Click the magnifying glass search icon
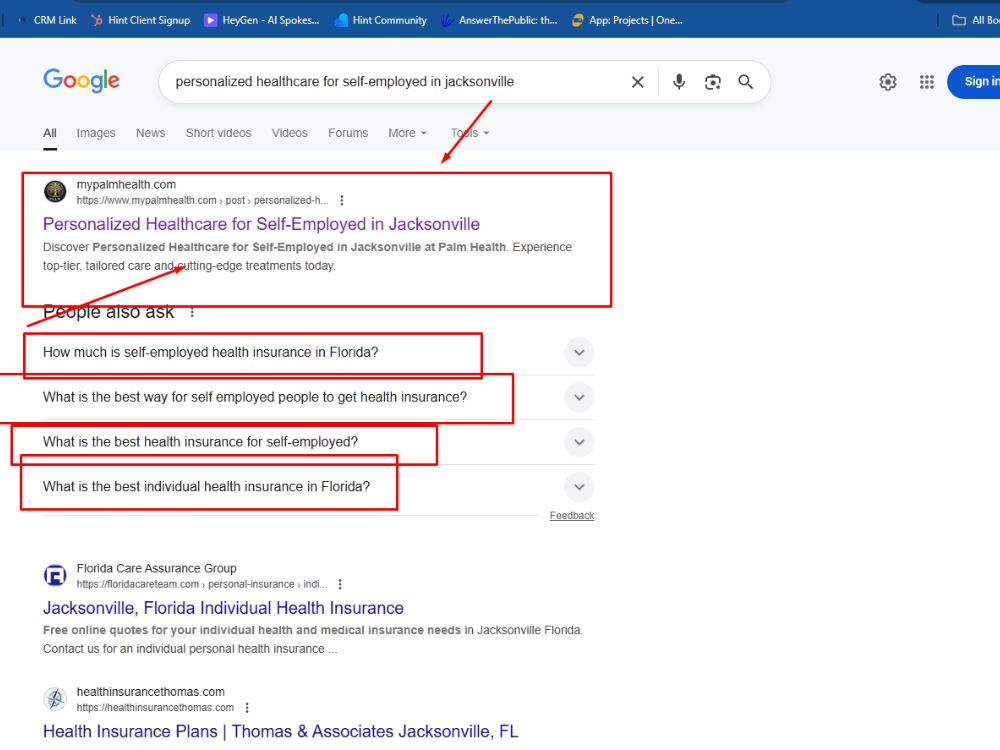 pos(746,82)
